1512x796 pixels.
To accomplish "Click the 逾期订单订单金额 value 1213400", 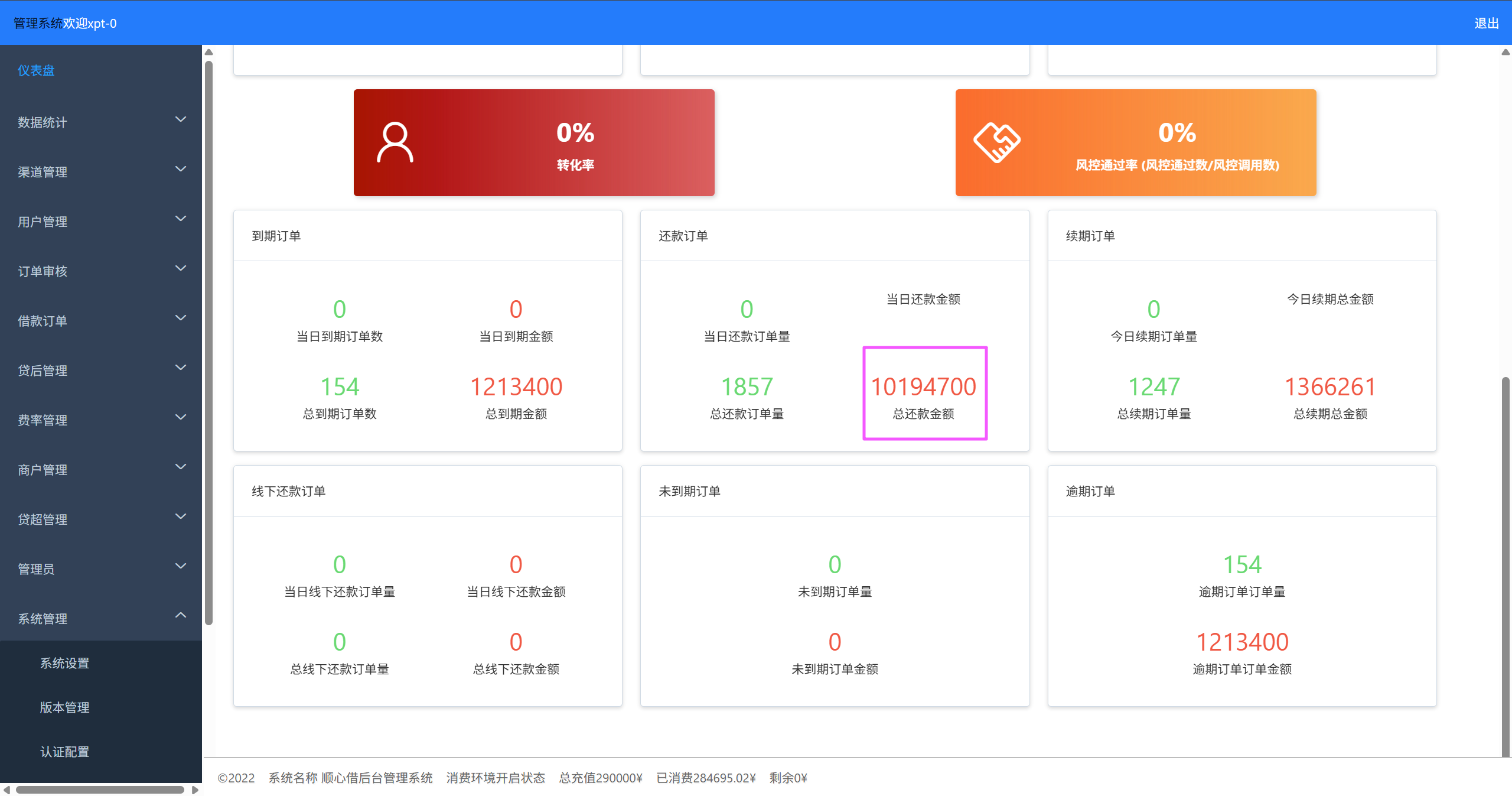I will point(1242,642).
